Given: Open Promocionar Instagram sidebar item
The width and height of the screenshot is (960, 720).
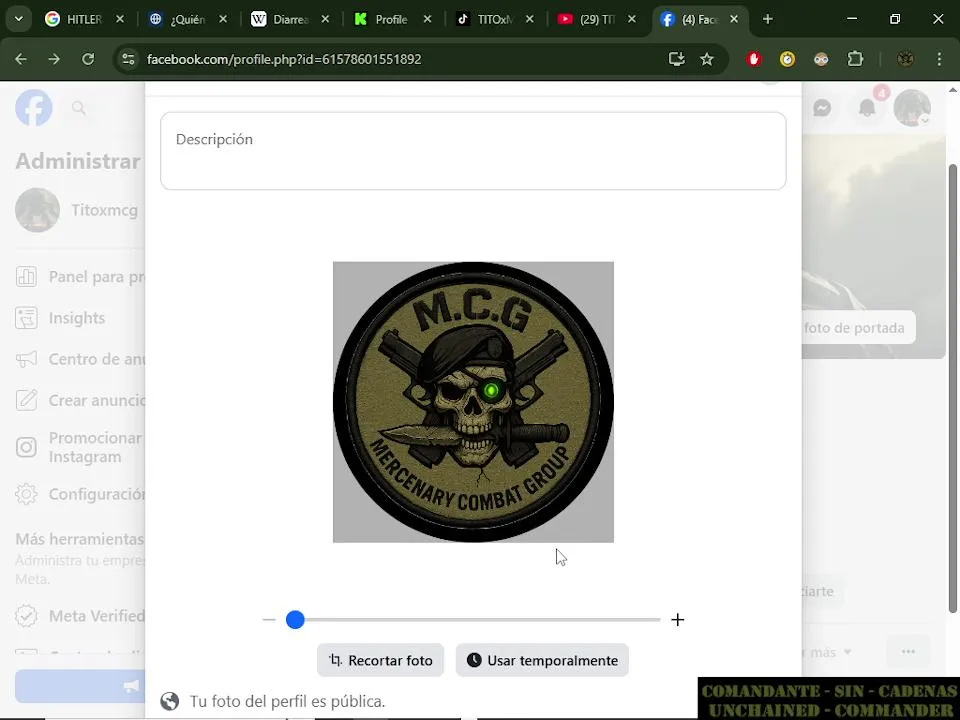Looking at the screenshot, I should 80,448.
